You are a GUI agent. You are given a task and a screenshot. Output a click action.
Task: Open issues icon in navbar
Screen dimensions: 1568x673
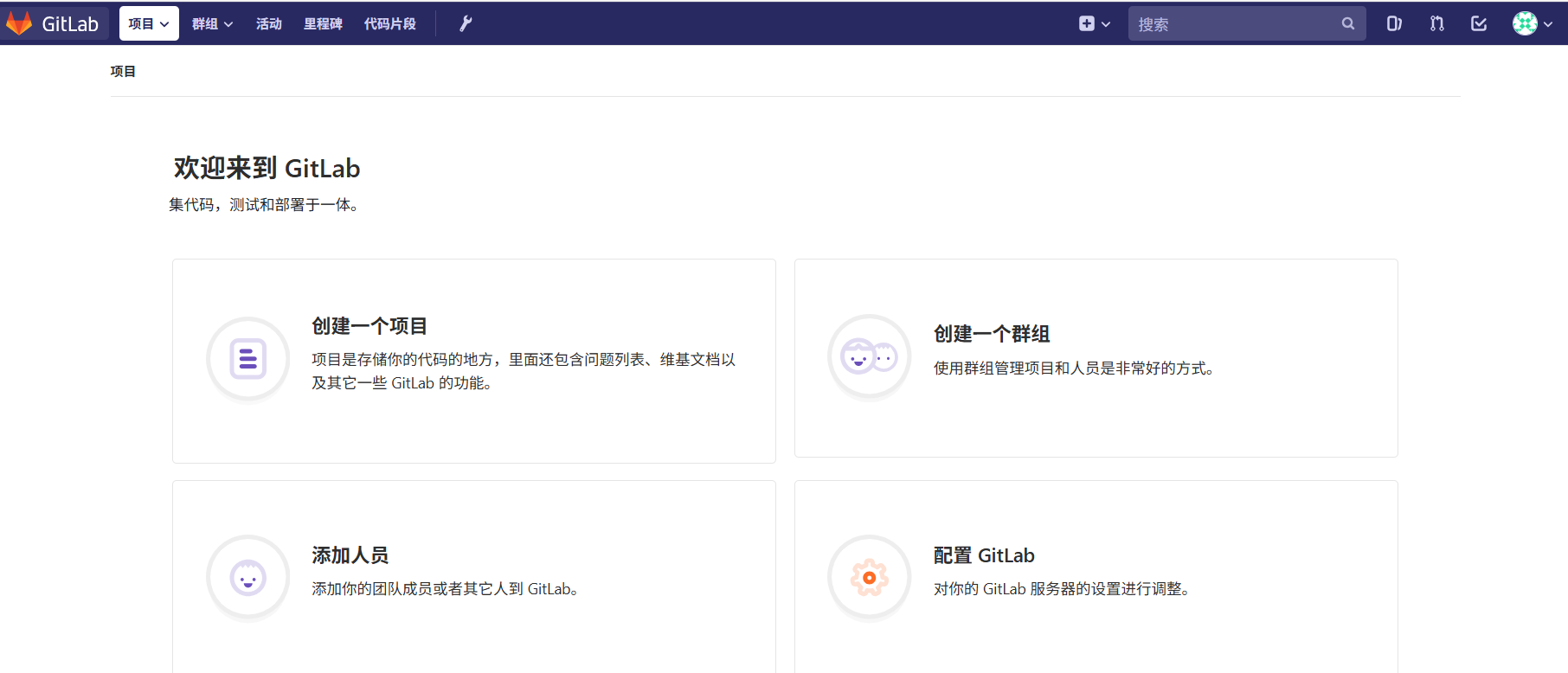1394,23
